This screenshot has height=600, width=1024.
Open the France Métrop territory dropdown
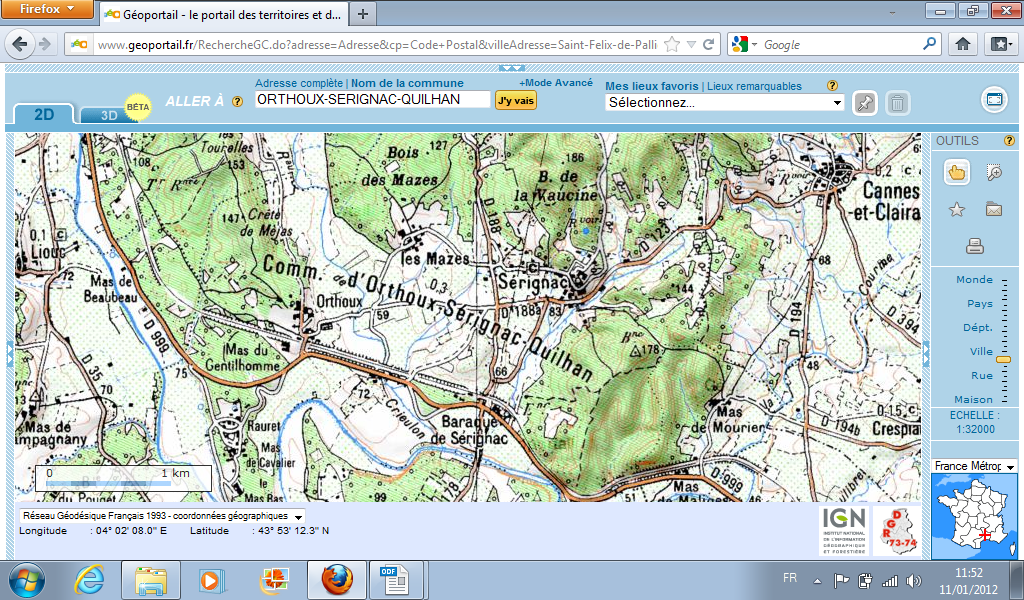click(974, 466)
